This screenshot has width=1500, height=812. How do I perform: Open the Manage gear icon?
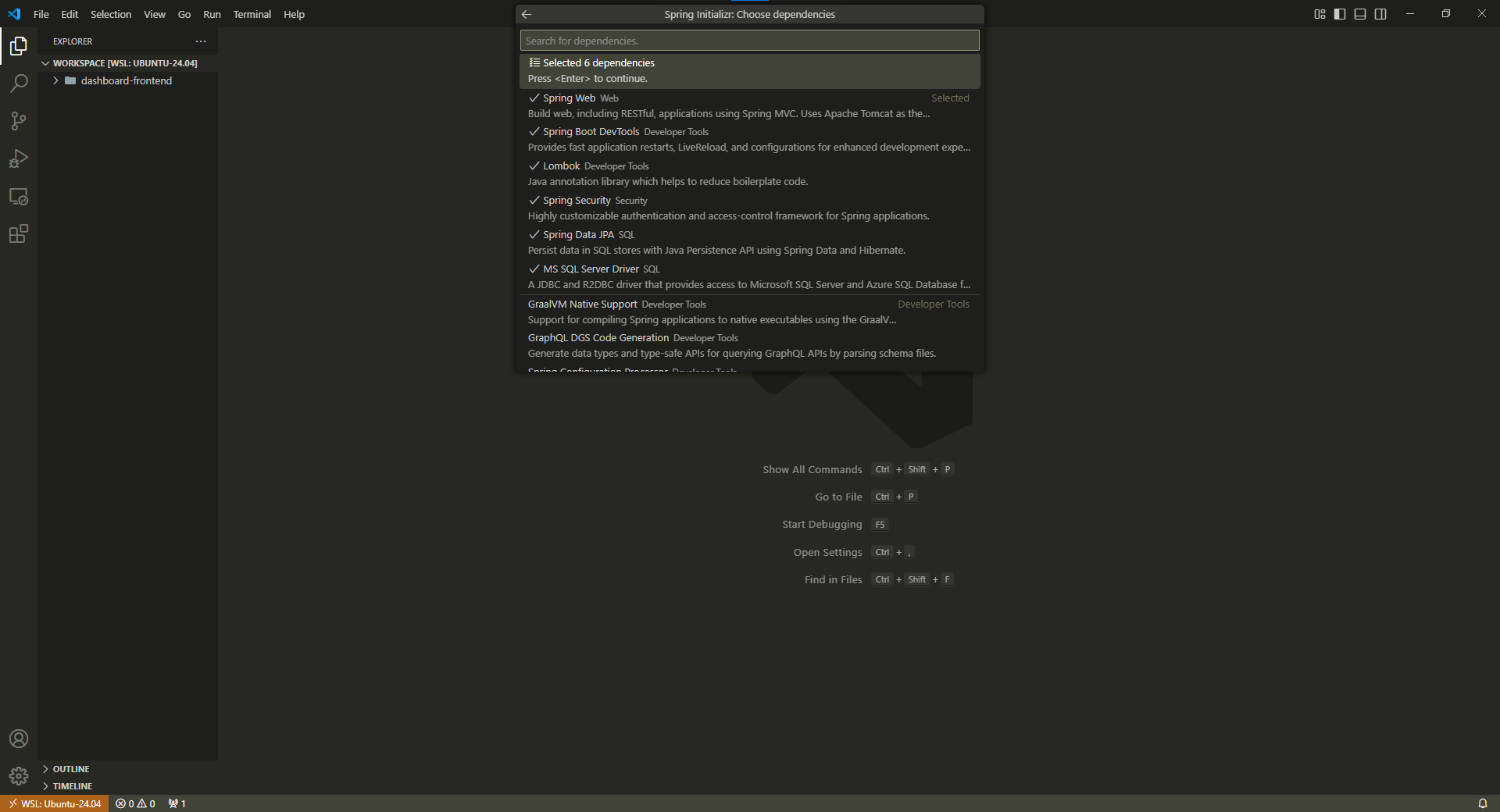coord(19,776)
